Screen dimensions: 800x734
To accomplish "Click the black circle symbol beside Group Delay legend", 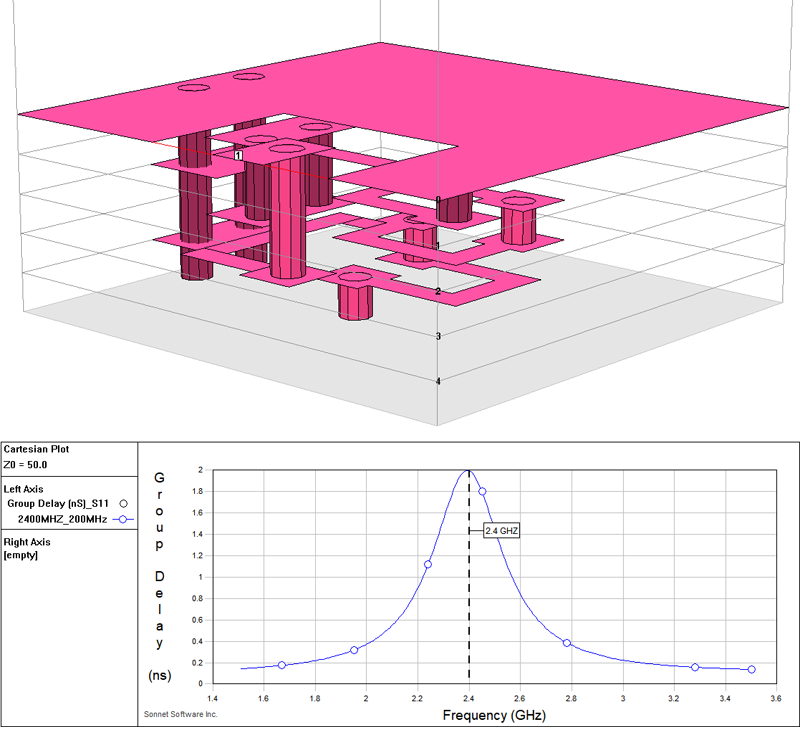I will pos(123,503).
